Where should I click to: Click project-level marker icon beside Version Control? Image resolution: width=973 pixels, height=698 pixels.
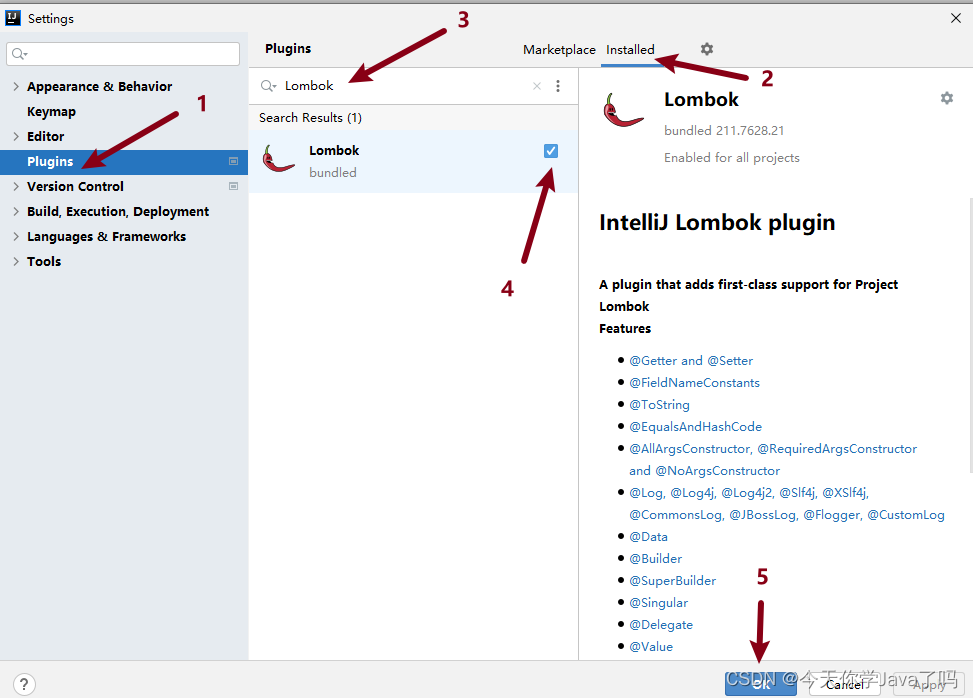click(233, 186)
